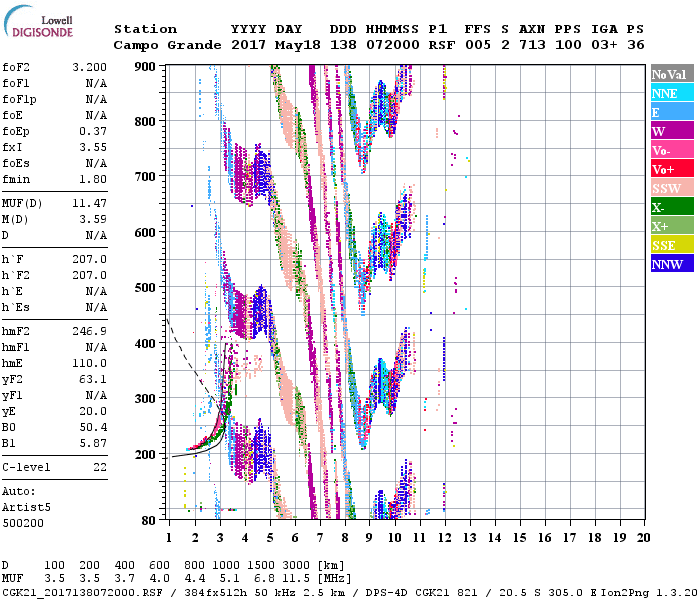Click the foF2 value 3.200
This screenshot has height=600, width=700.
click(x=89, y=67)
